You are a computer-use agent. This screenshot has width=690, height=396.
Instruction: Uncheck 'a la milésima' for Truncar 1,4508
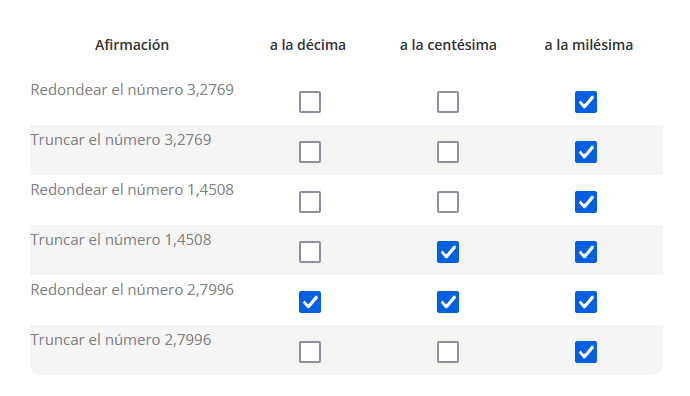[x=586, y=252]
